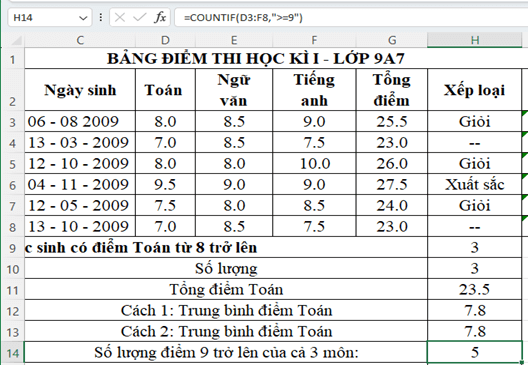Screen dimensions: 528x365
Task: Click the date cell 06 - 08 2009
Action: 80,121
